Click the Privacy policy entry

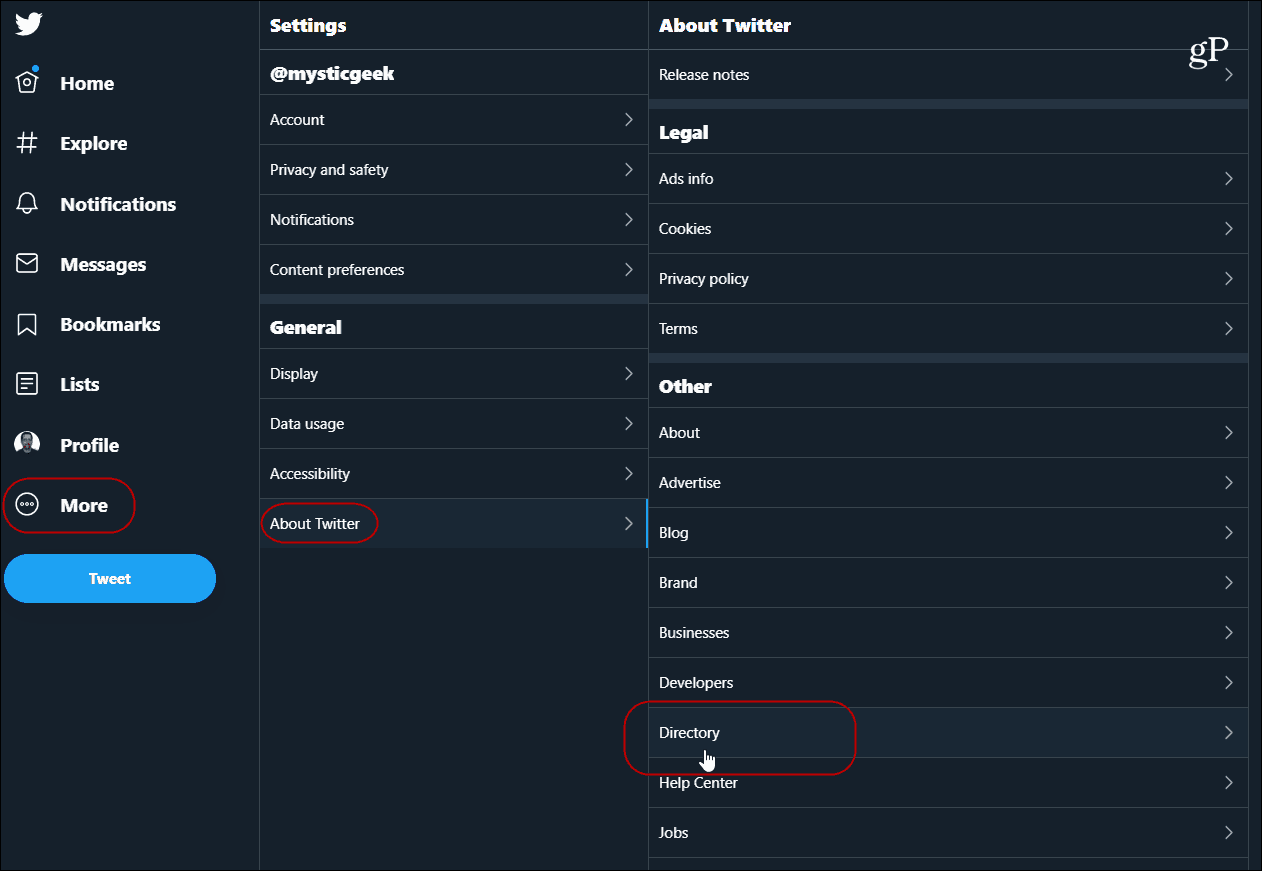click(x=948, y=279)
